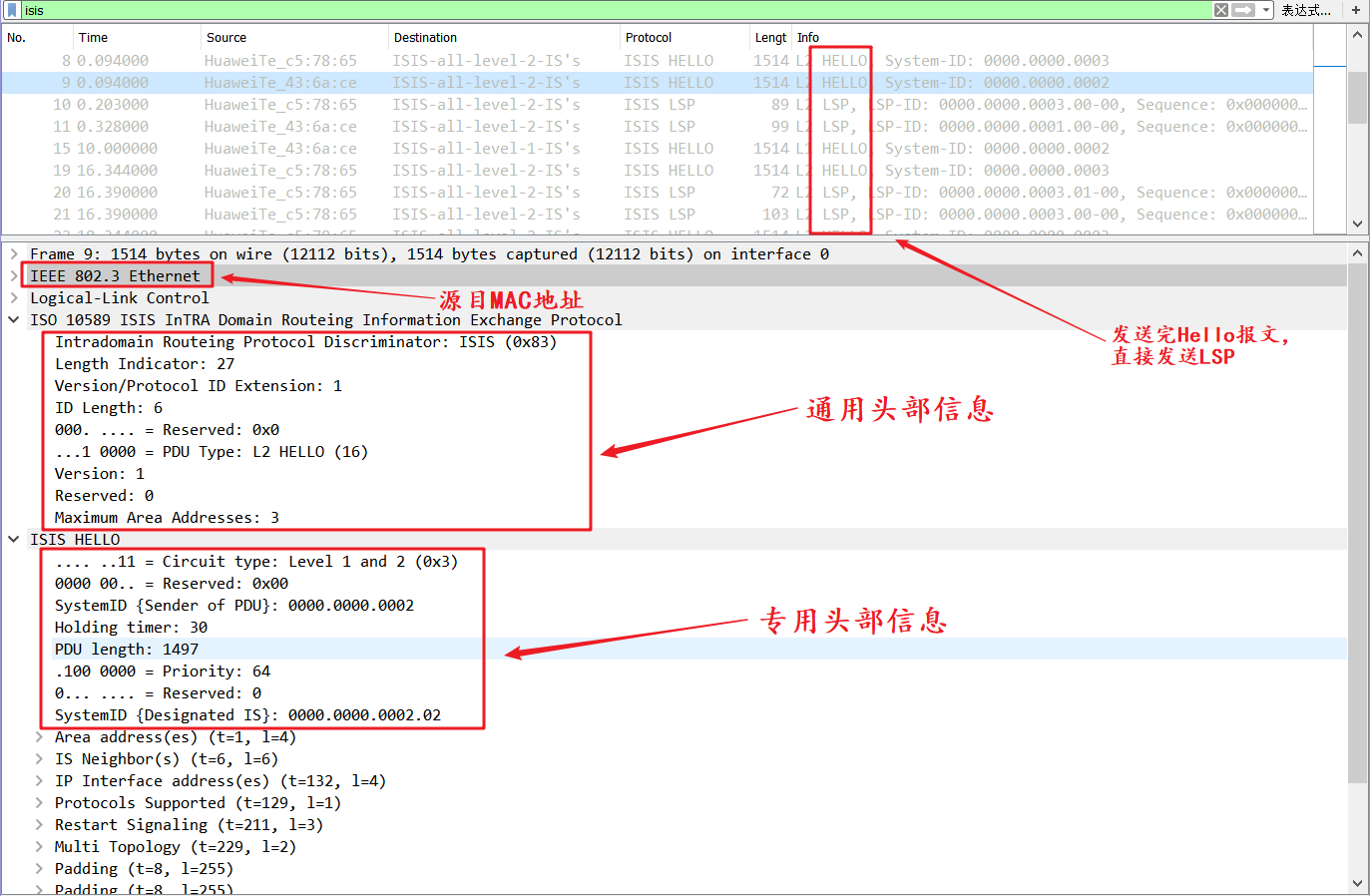The height and width of the screenshot is (896, 1370).
Task: Expand Restart Signaling (t=211, l=3)
Action: (x=39, y=825)
